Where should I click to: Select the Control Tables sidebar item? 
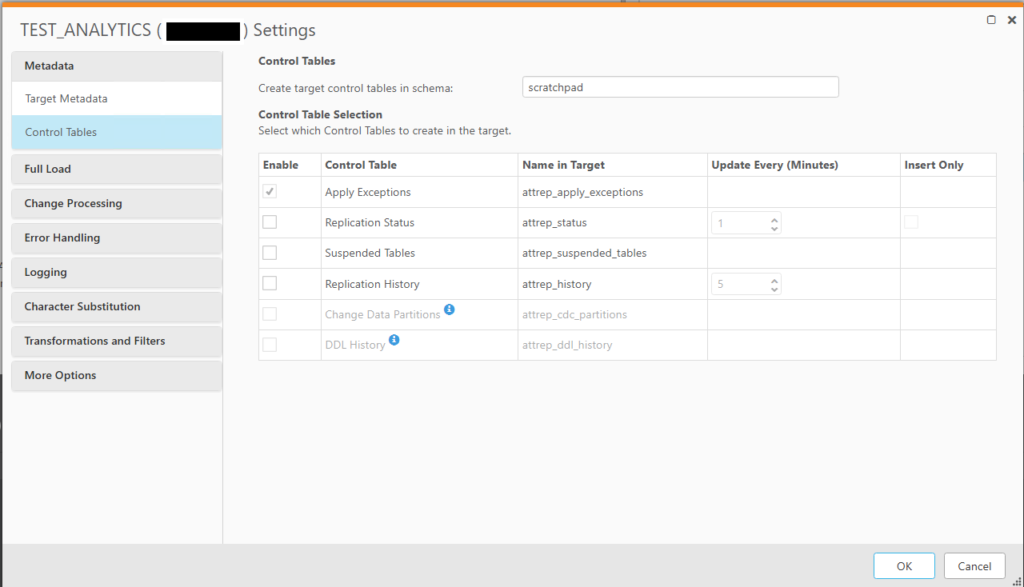[x=116, y=132]
